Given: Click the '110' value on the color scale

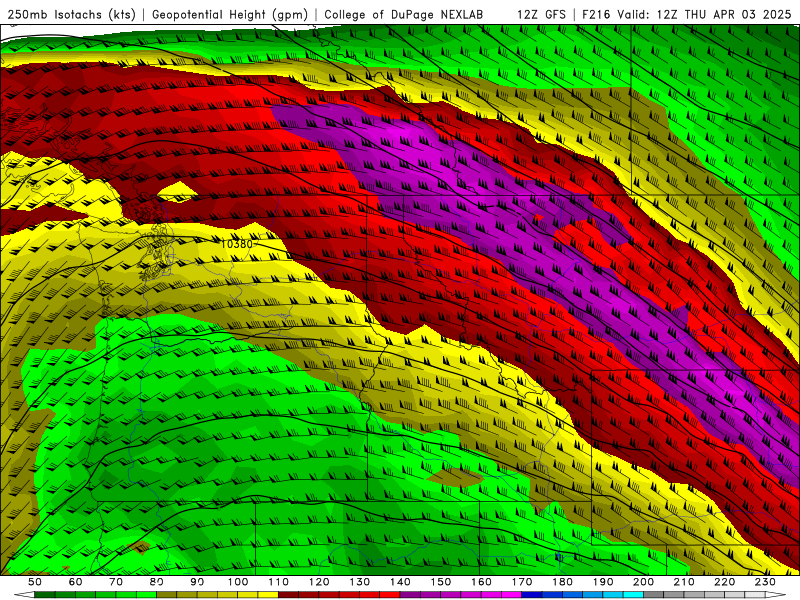Looking at the screenshot, I should click(279, 582).
